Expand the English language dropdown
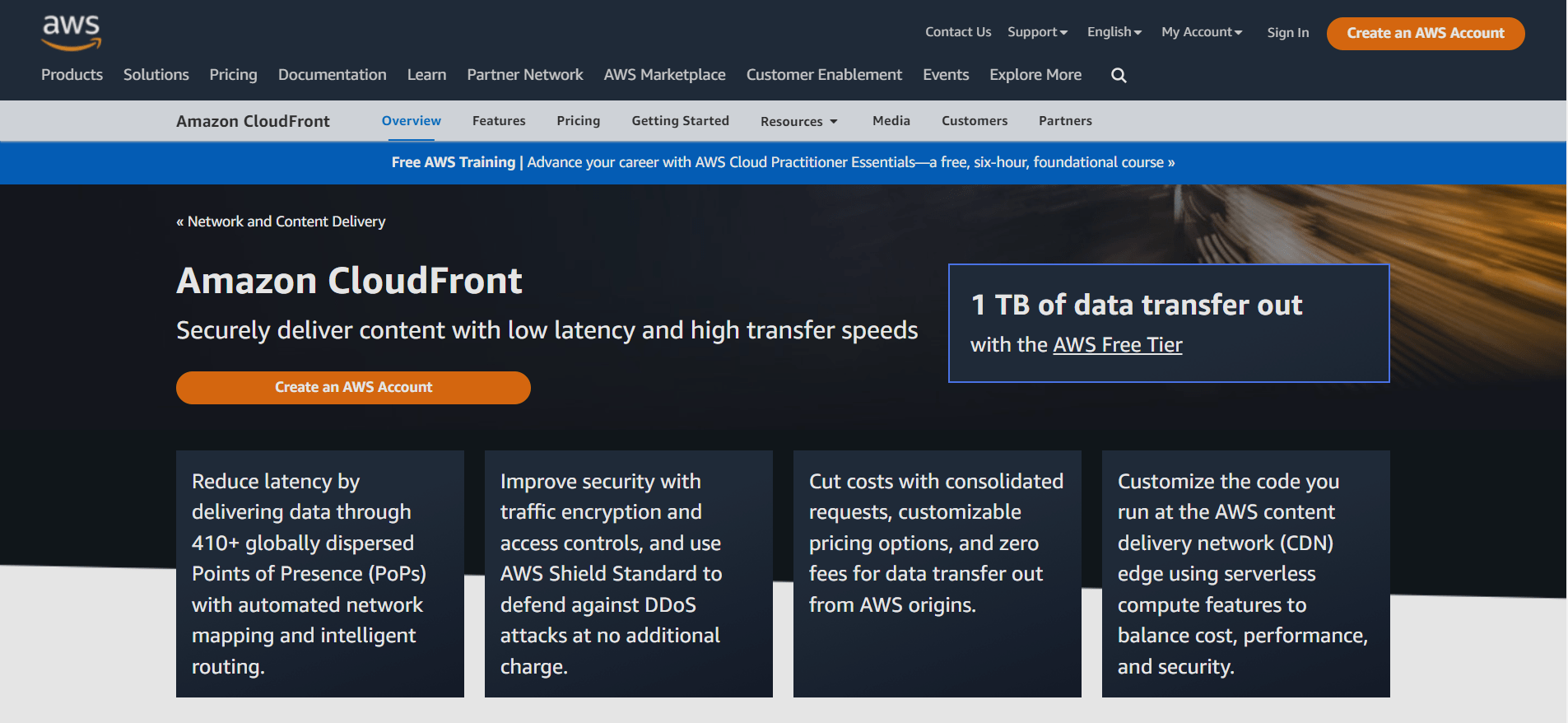 (x=1114, y=32)
